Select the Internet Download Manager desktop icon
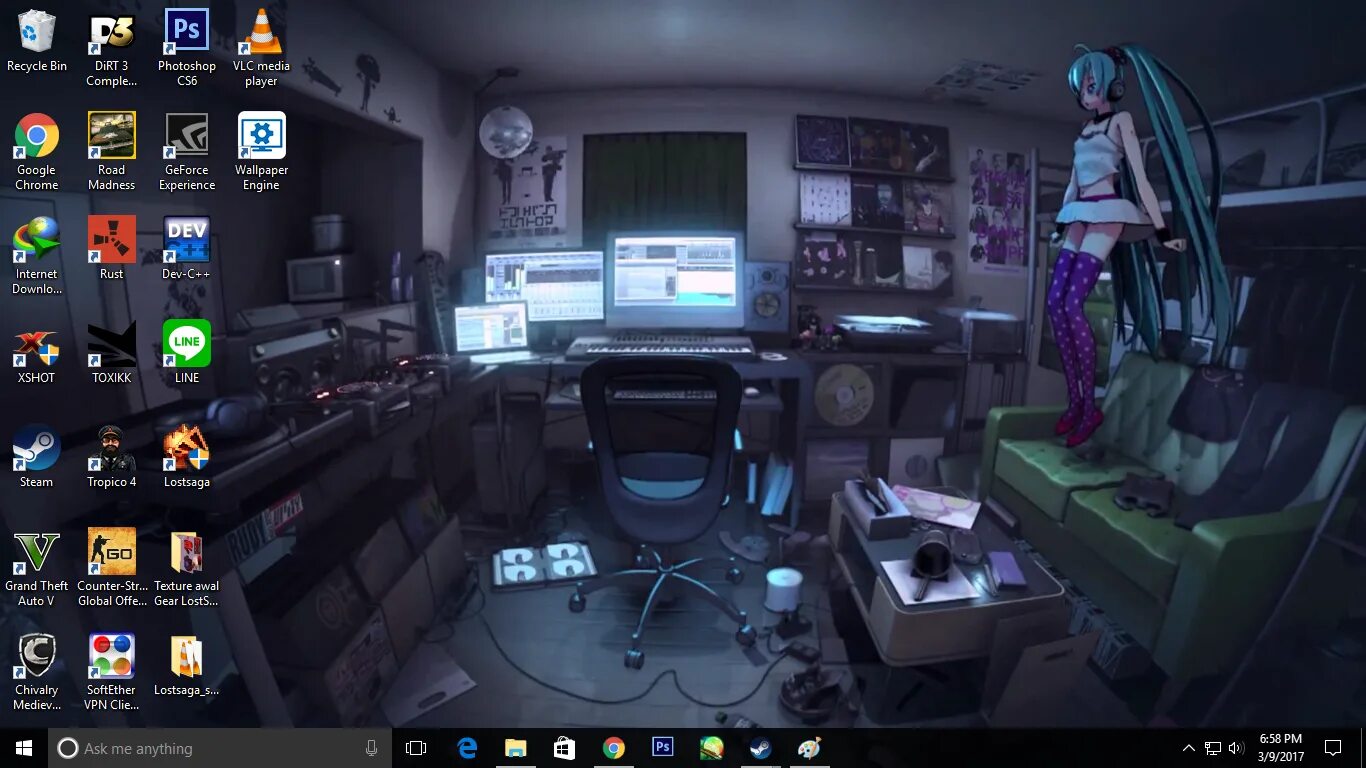 click(37, 257)
